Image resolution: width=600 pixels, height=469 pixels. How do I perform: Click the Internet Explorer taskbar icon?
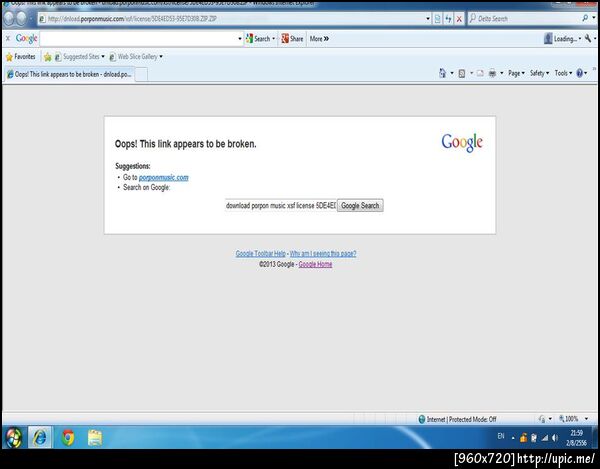click(x=40, y=437)
